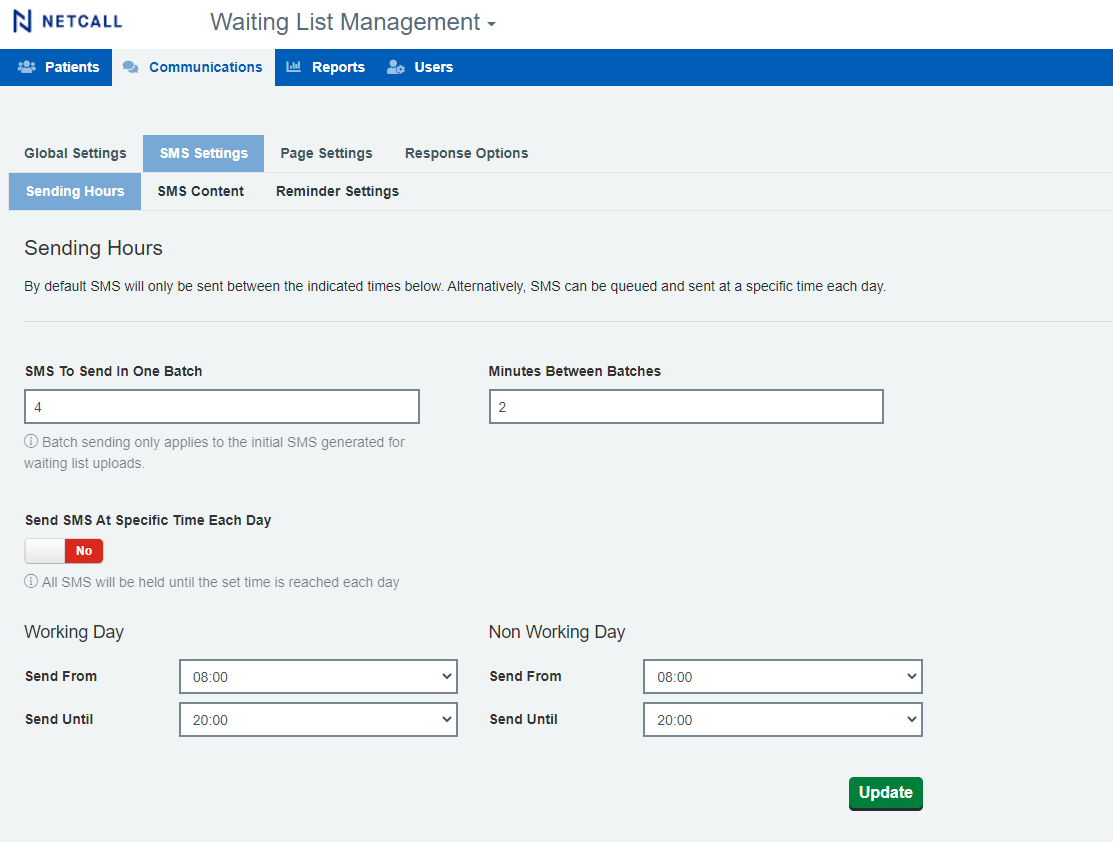The height and width of the screenshot is (842, 1113).
Task: Open the Response Options tab
Action: (466, 153)
